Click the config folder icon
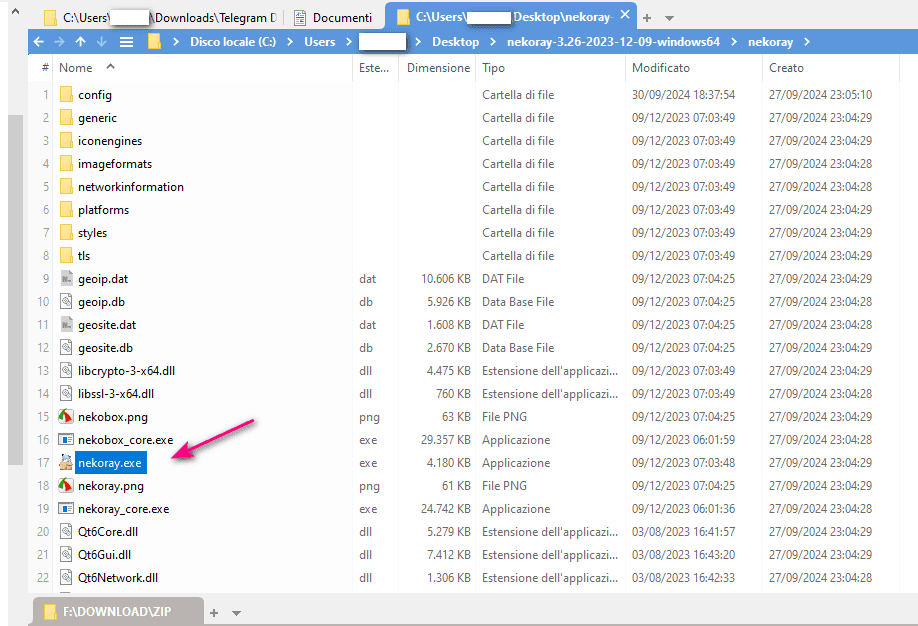Screen dimensions: 918x626 [66, 94]
